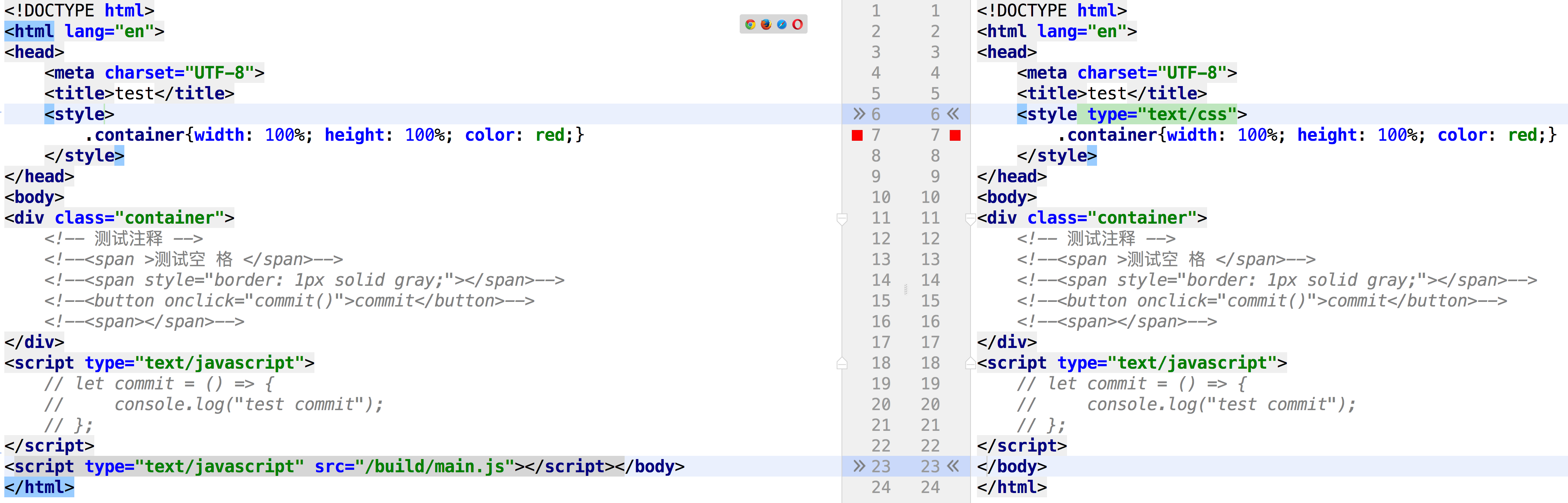The width and height of the screenshot is (1568, 503).
Task: Click the lang="en" attribute in right editor
Action: tap(1082, 31)
